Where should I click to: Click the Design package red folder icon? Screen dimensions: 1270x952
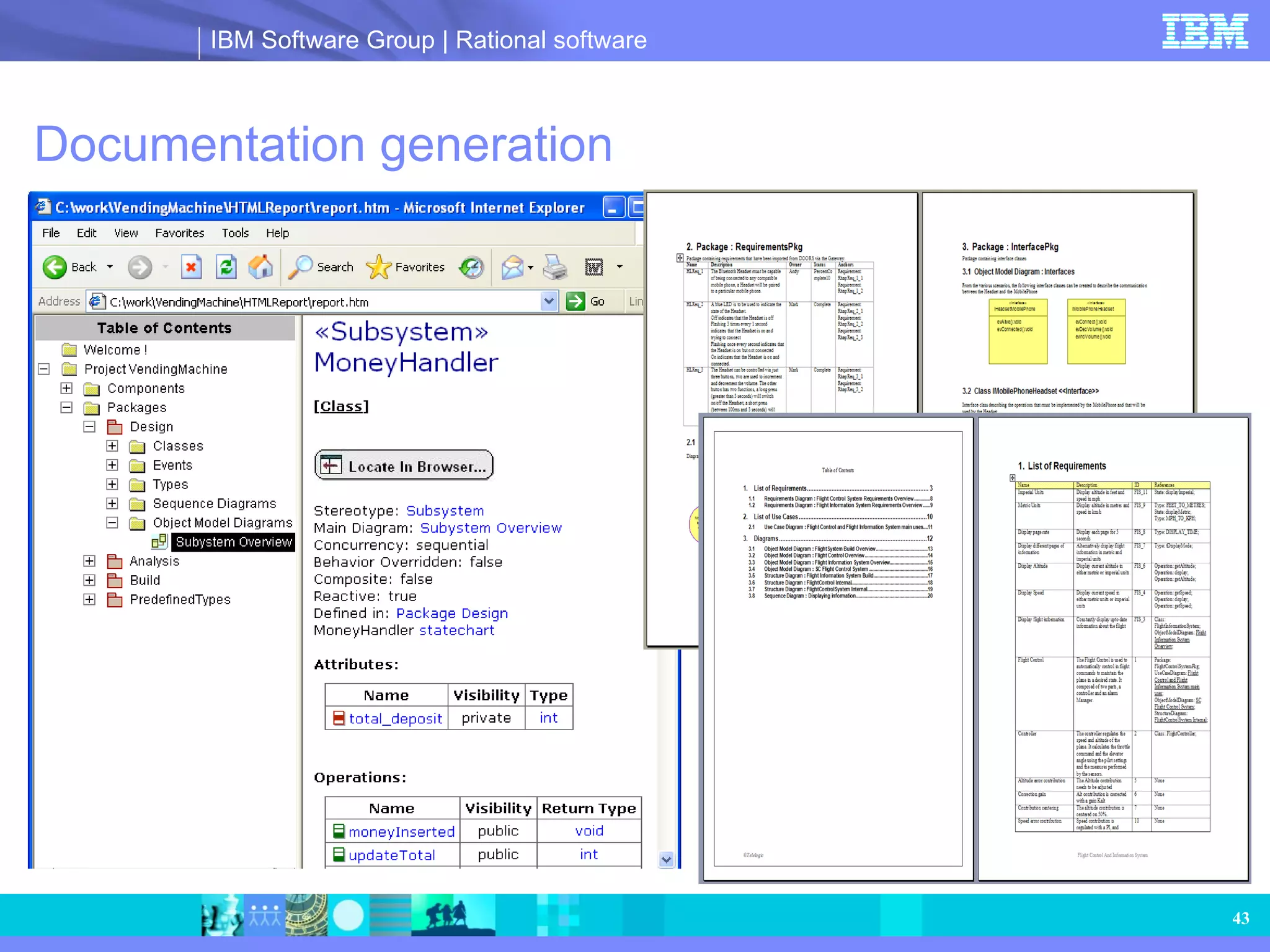tap(115, 426)
